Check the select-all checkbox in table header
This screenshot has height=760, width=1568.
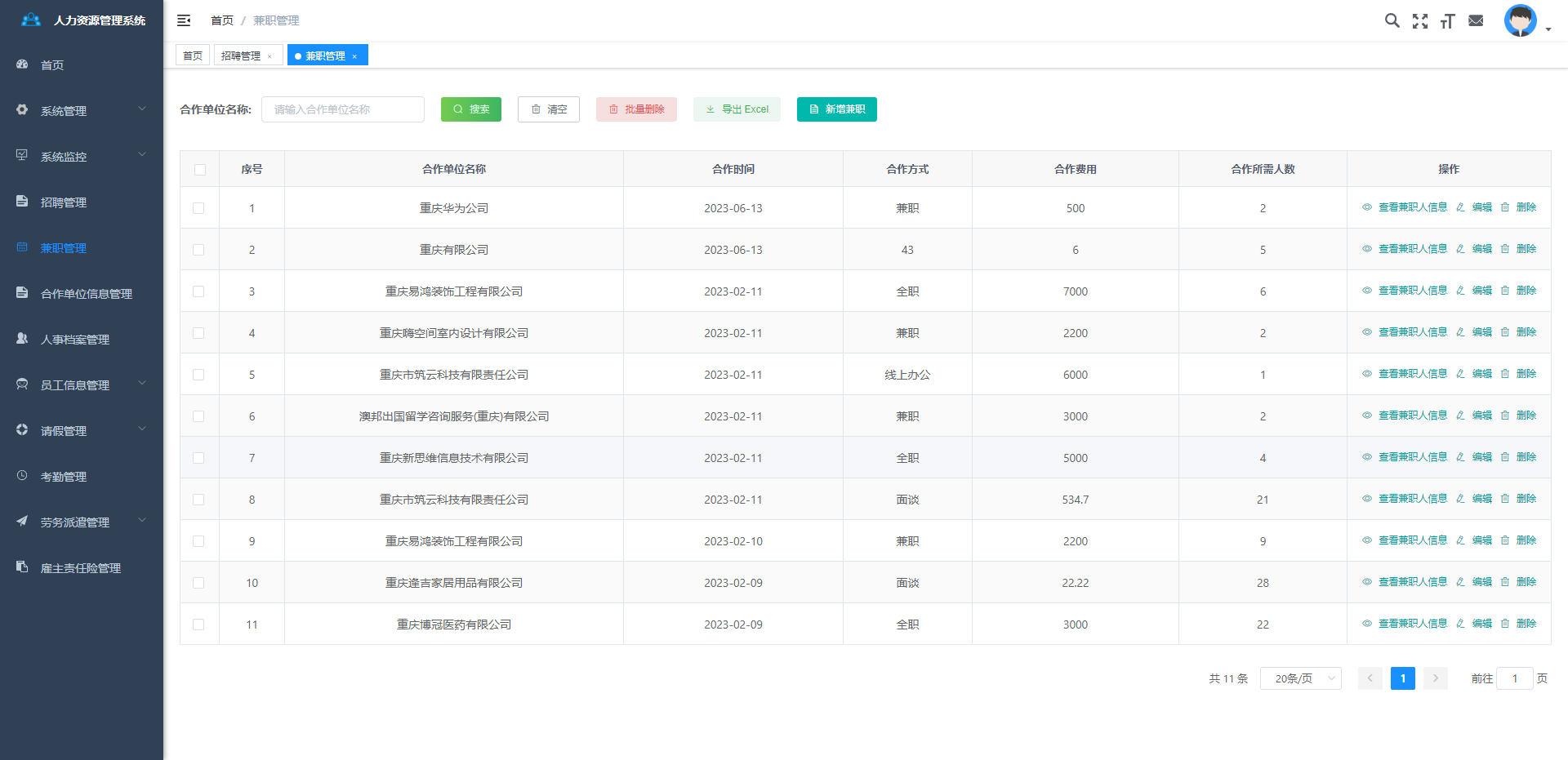point(200,170)
